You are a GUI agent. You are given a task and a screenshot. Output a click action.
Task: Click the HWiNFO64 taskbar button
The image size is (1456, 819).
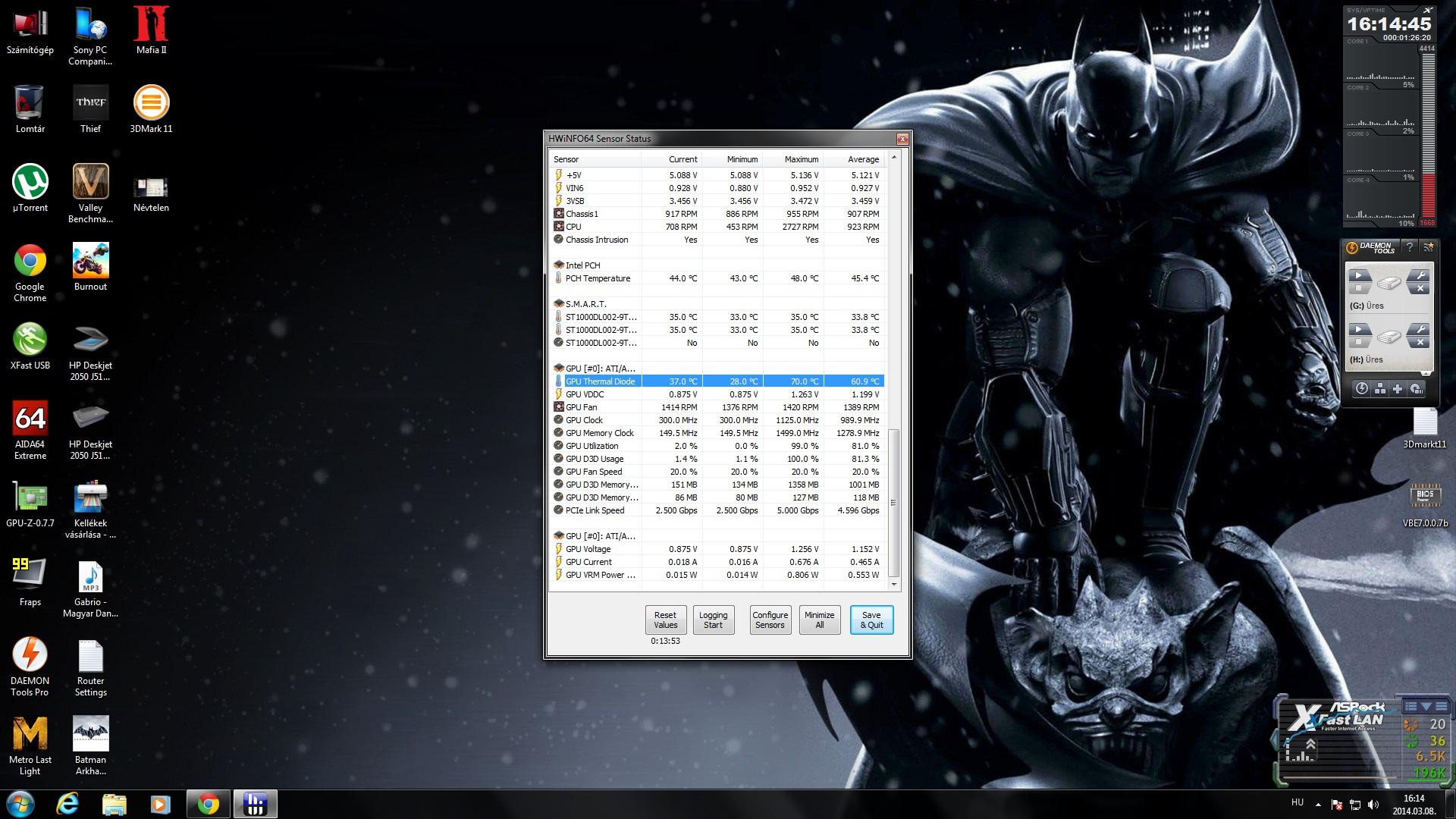tap(256, 804)
